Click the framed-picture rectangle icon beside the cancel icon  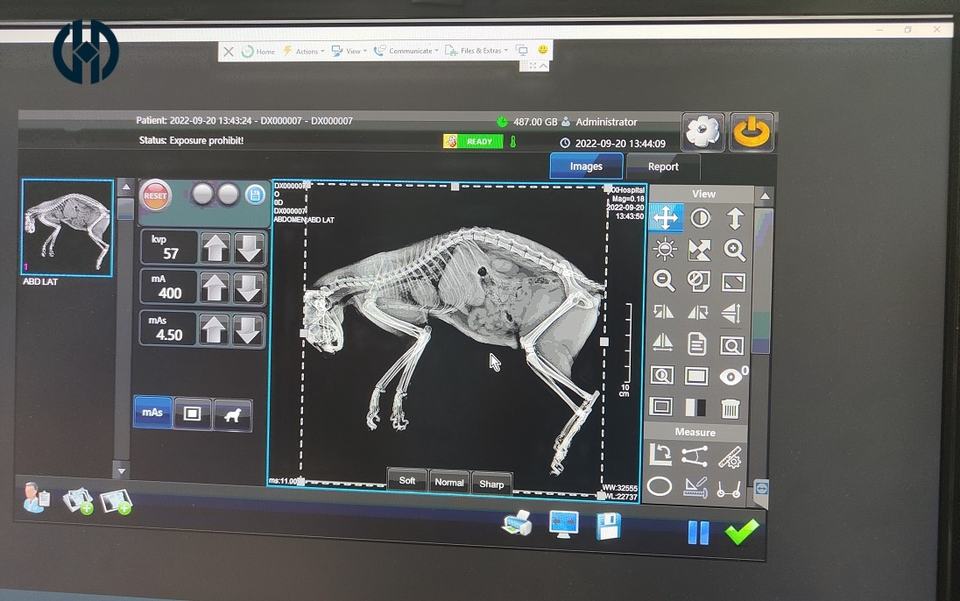tap(733, 282)
